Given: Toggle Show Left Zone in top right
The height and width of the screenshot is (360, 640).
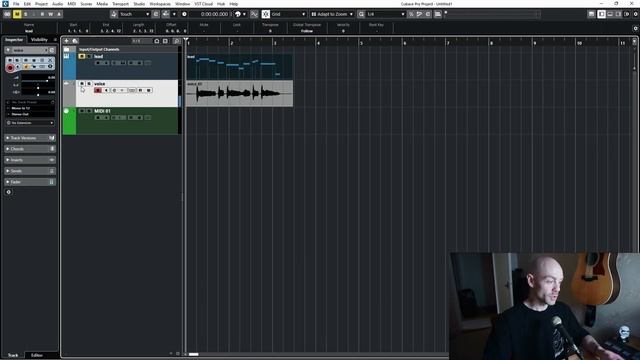Looking at the screenshot, I should pos(601,14).
